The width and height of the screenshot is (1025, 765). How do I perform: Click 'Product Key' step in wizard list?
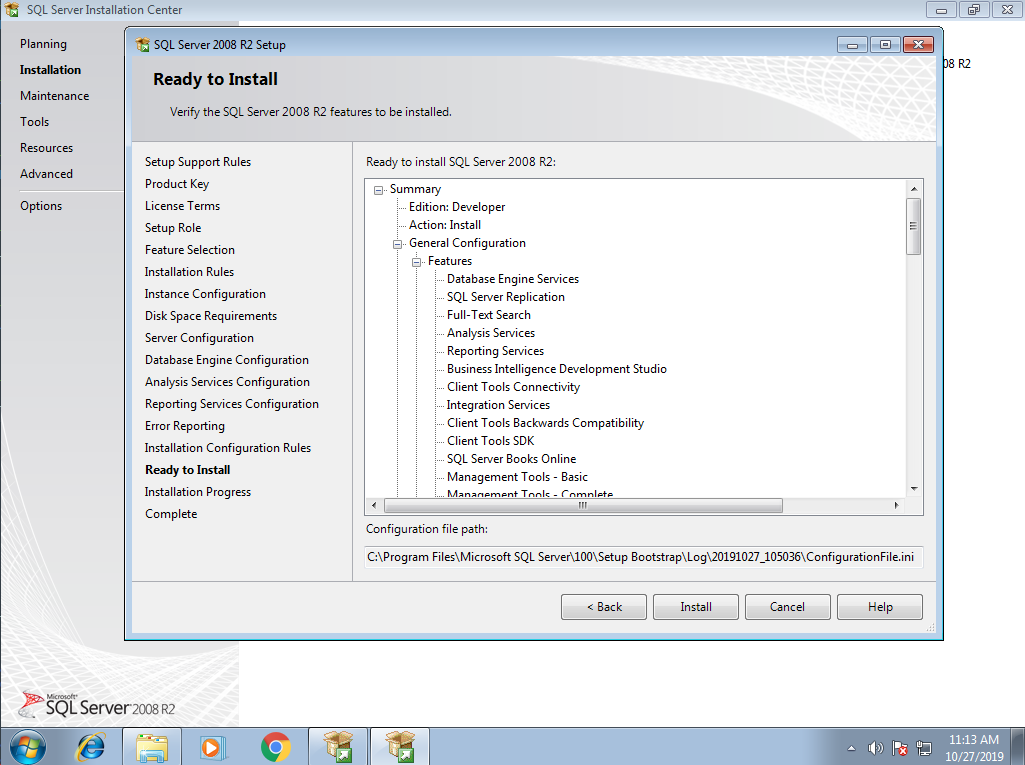[177, 184]
